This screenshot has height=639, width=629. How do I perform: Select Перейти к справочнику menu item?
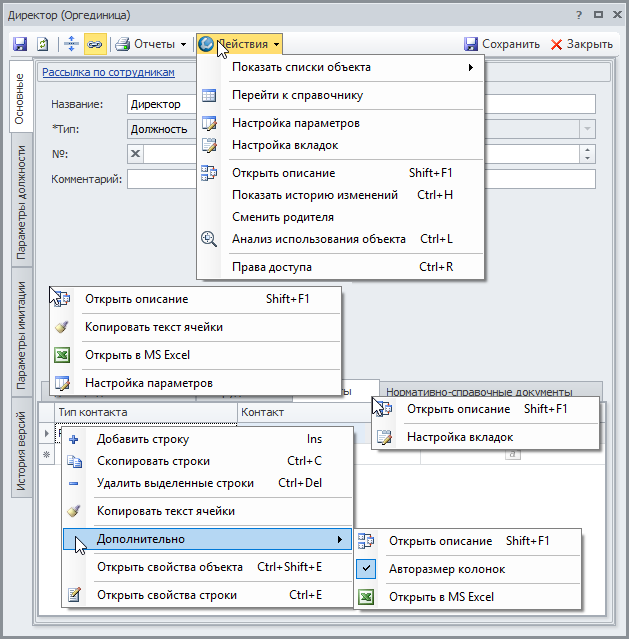click(x=297, y=95)
